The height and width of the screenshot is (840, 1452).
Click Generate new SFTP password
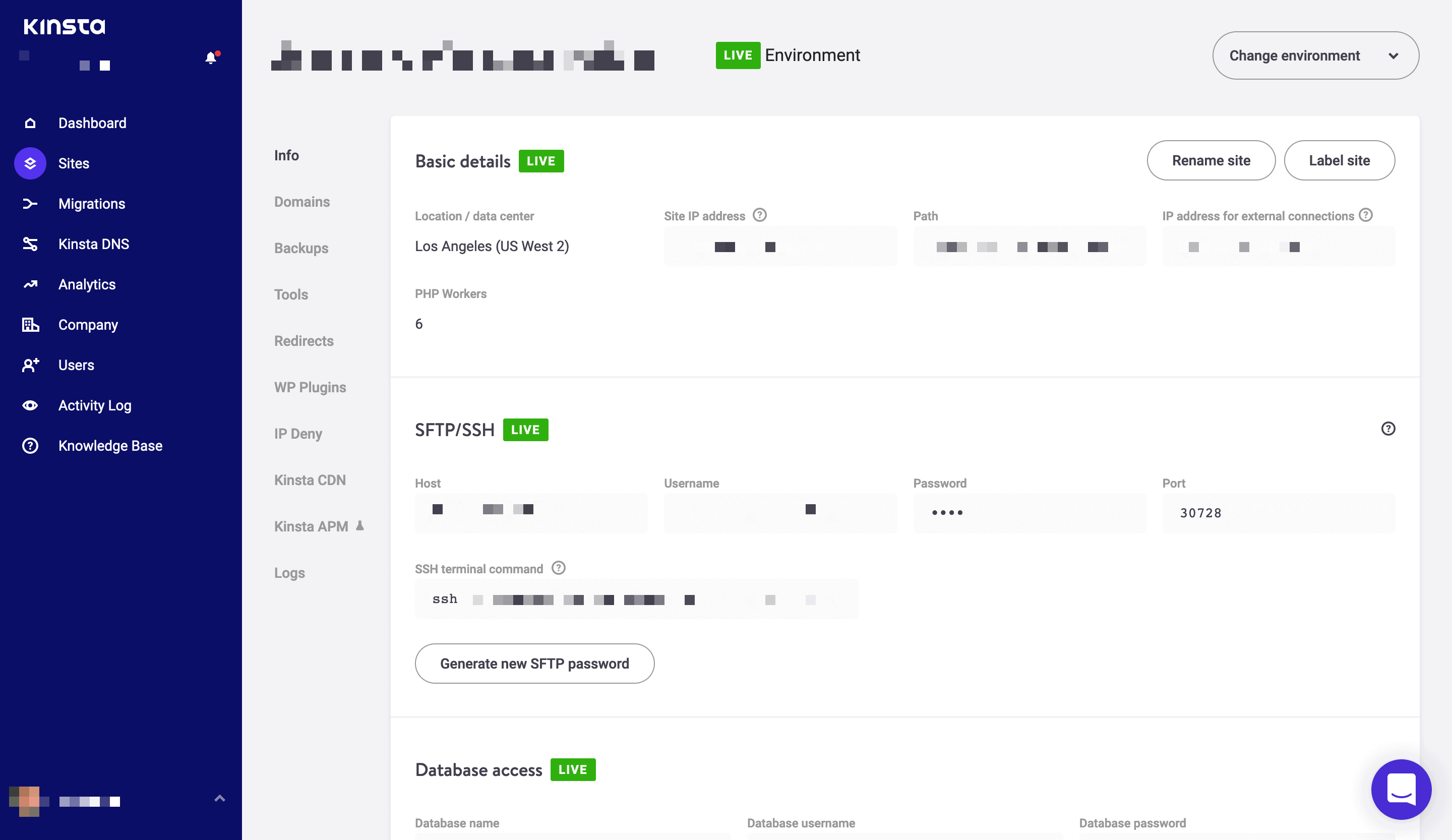pyautogui.click(x=534, y=664)
